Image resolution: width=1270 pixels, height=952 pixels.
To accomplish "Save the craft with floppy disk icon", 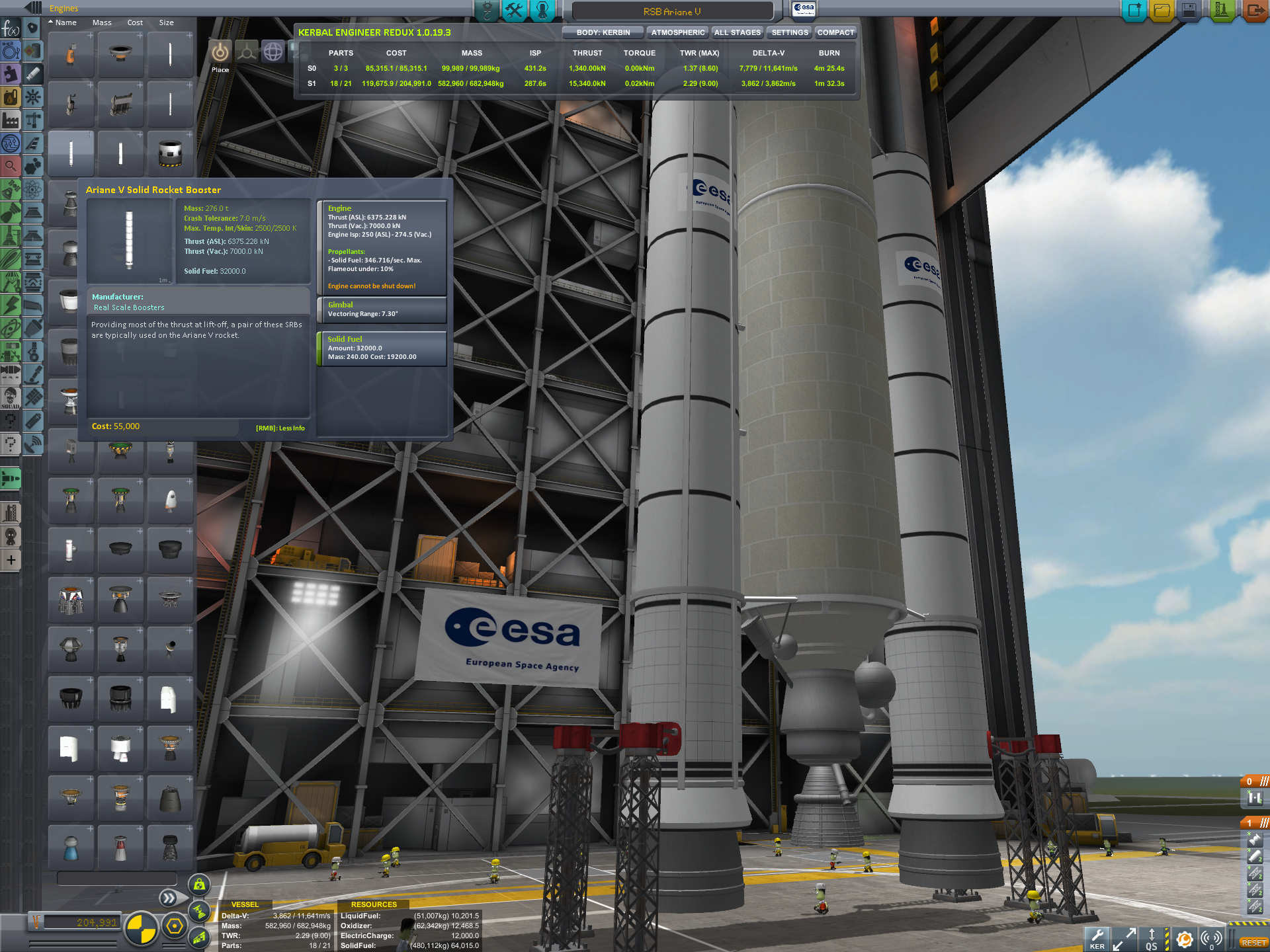I will [x=1189, y=10].
